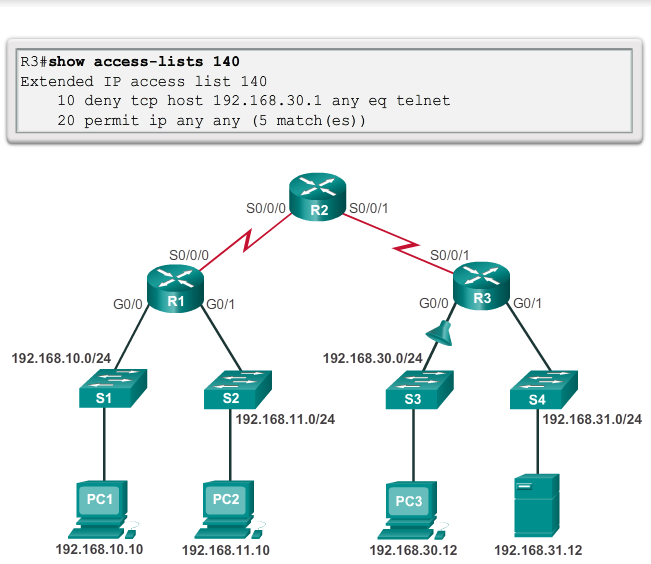651x564 pixels.
Task: Click the PC1 computer icon
Action: (105, 505)
